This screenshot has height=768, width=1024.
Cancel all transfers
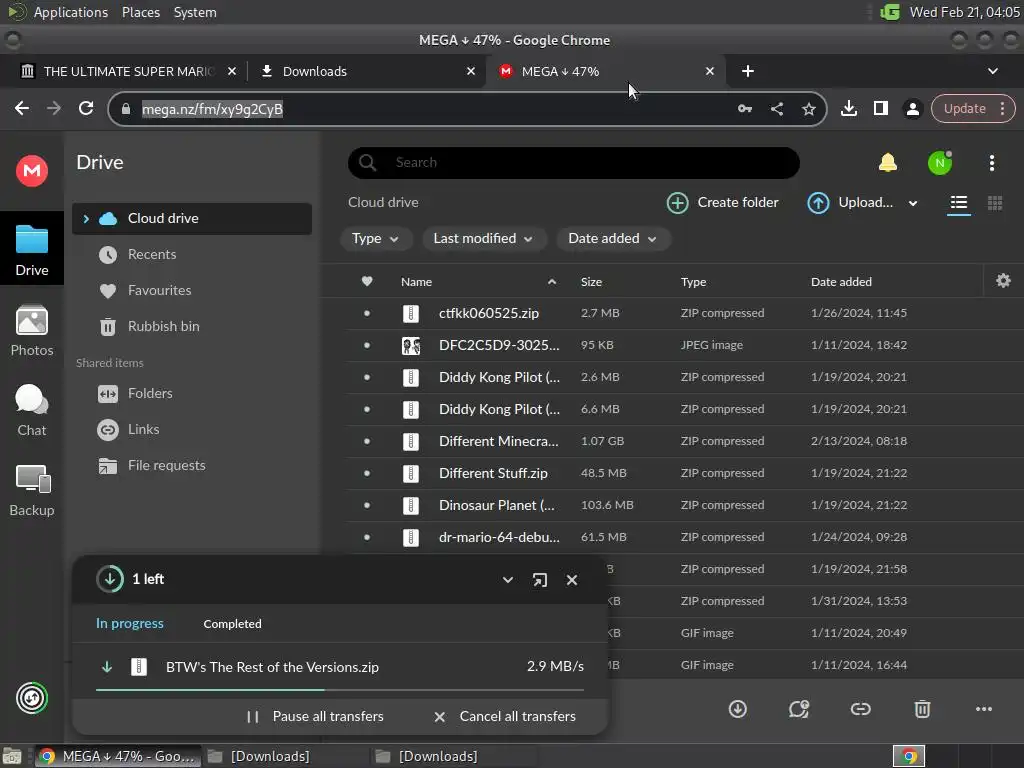(x=505, y=716)
